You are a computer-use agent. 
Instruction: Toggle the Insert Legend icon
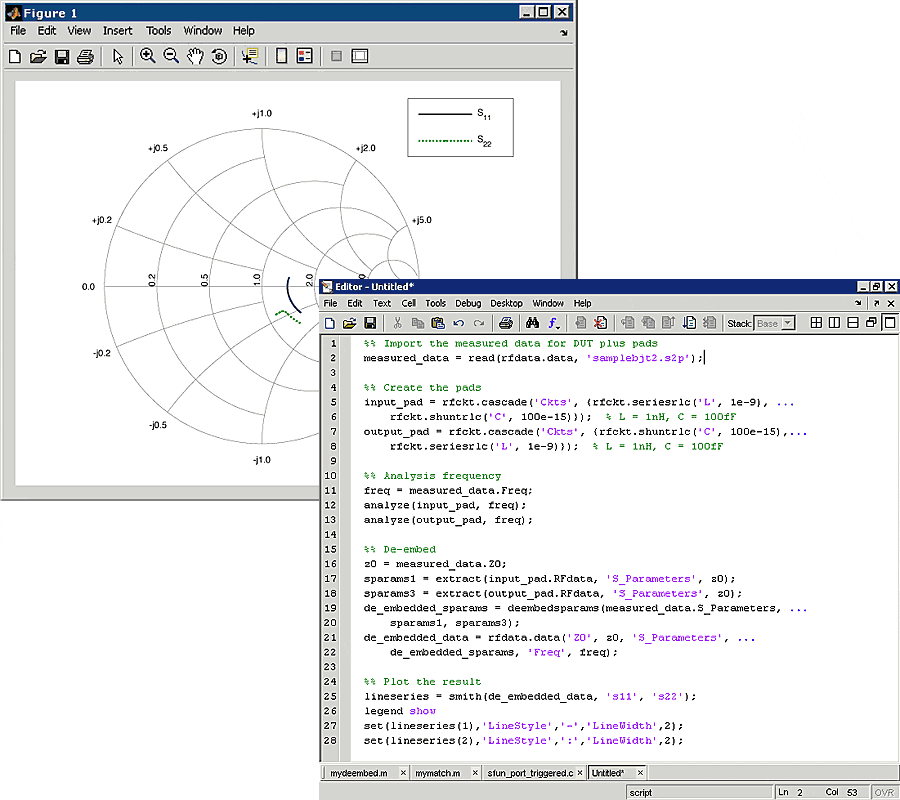click(x=304, y=56)
